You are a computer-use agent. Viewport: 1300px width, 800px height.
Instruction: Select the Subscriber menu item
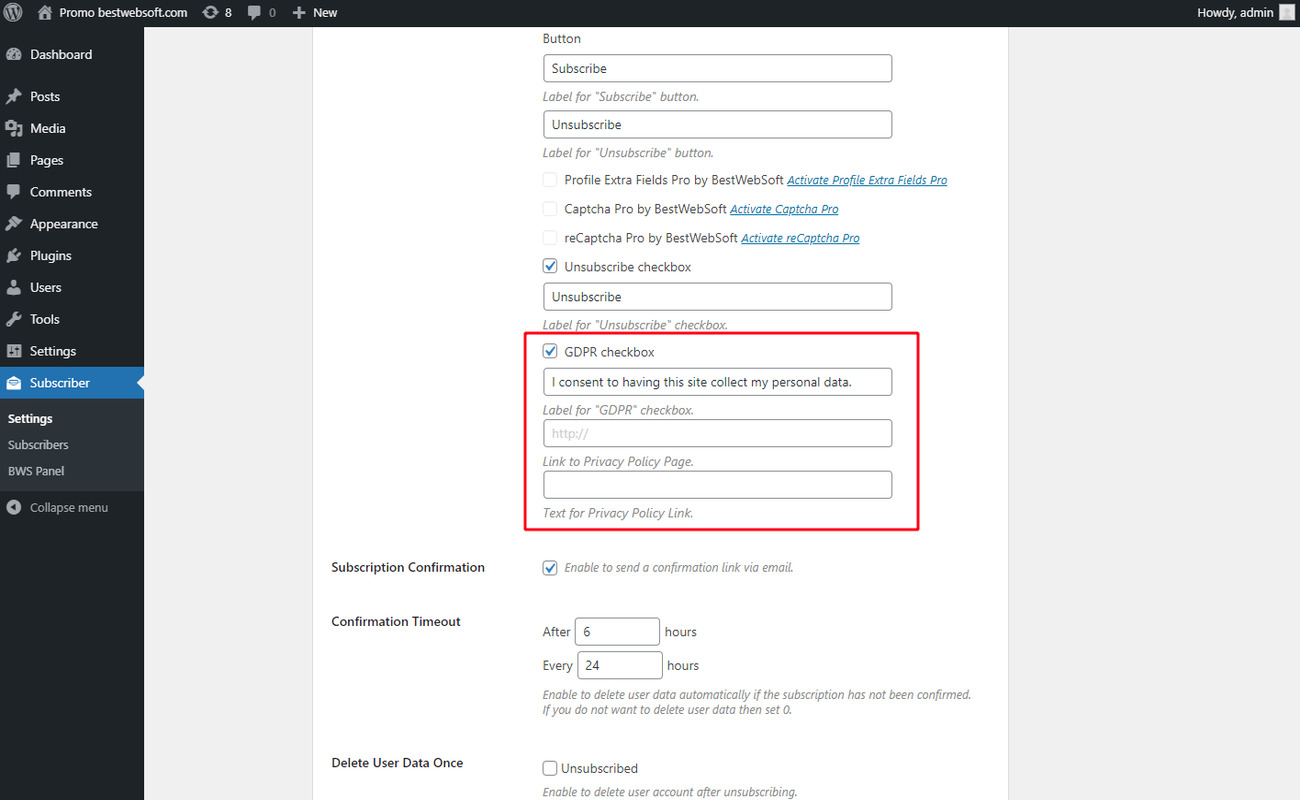[x=72, y=383]
